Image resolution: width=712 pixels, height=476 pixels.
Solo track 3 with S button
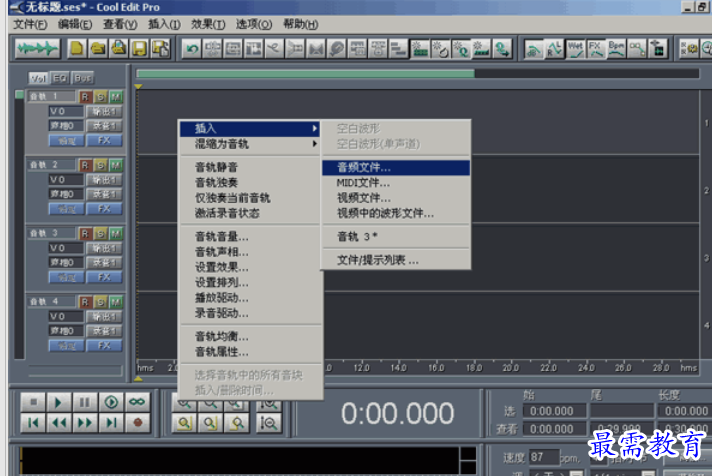pyautogui.click(x=100, y=233)
